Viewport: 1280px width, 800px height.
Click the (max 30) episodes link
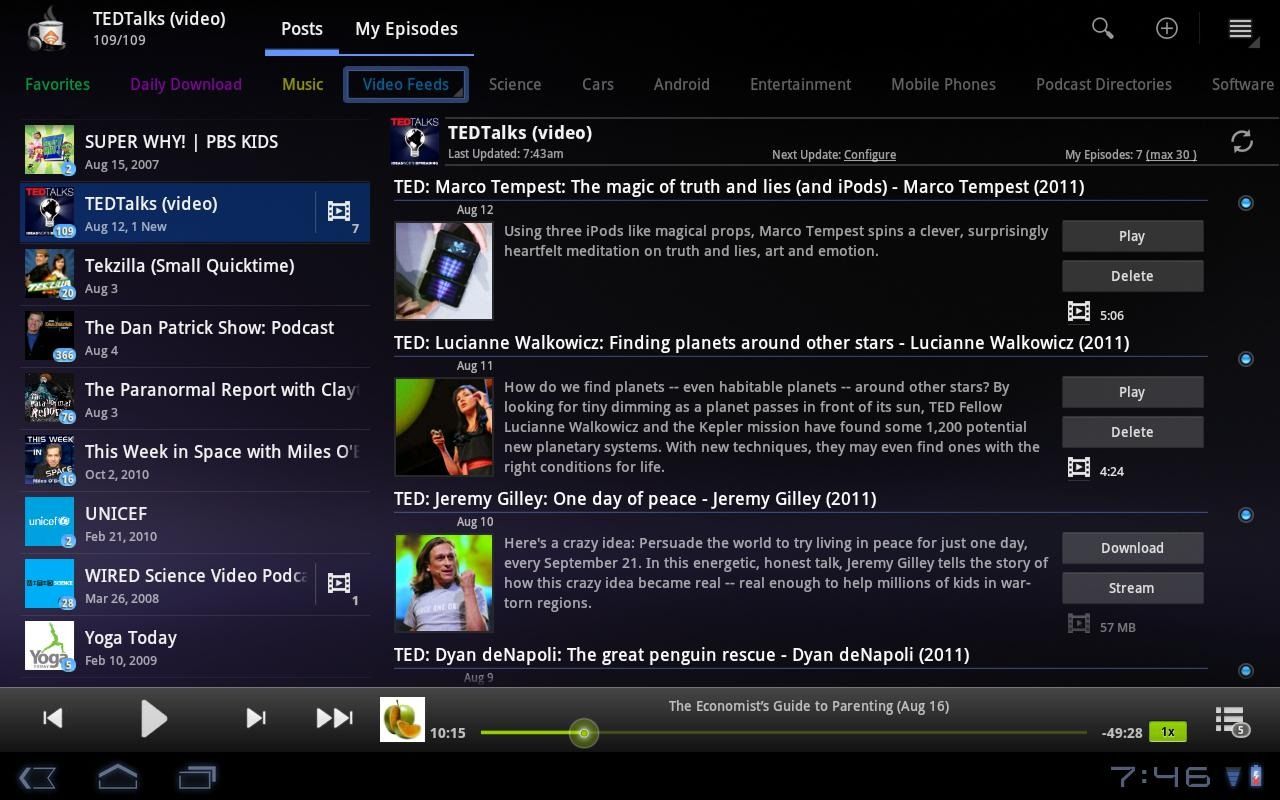tap(1170, 154)
